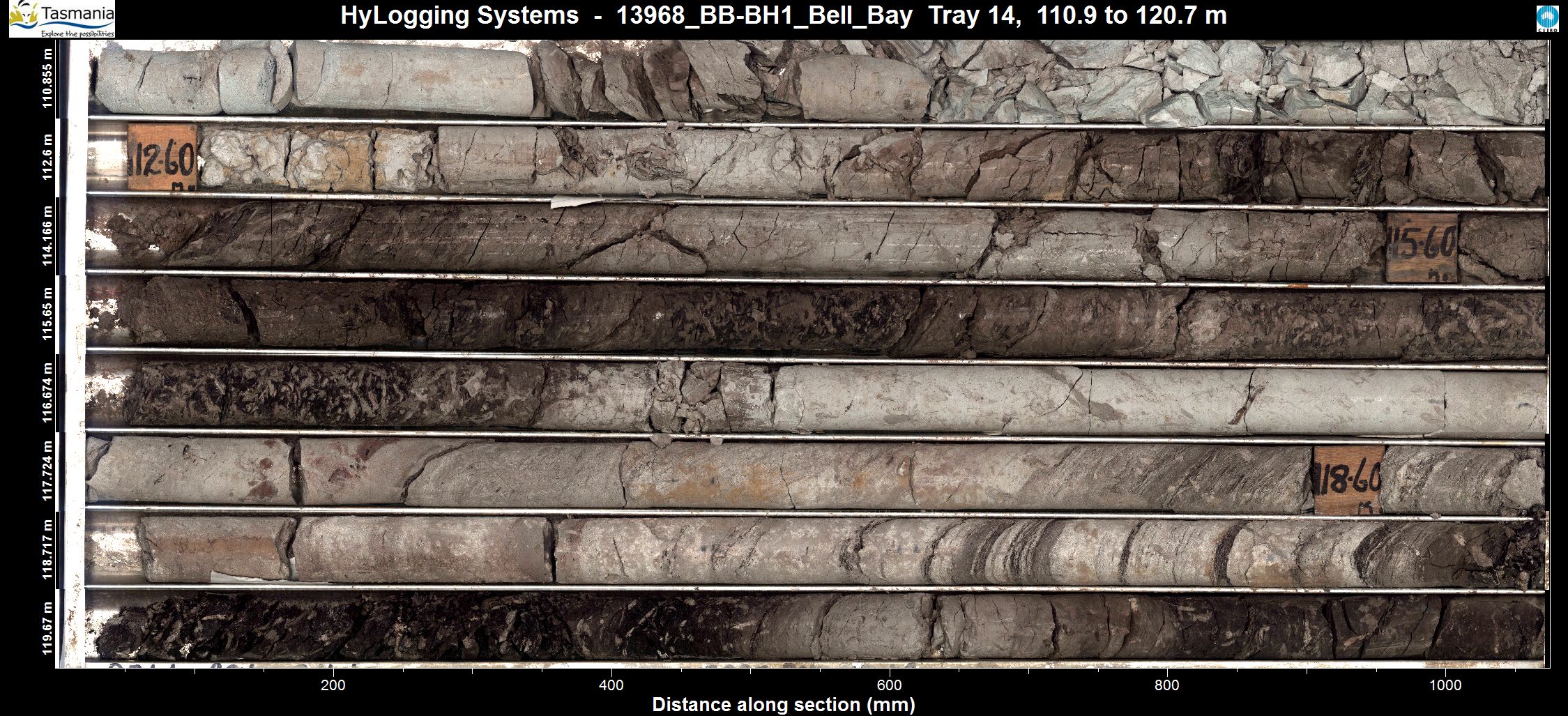Click the 114.166 m depth label
Viewport: 1568px width, 716px height.
tap(47, 236)
